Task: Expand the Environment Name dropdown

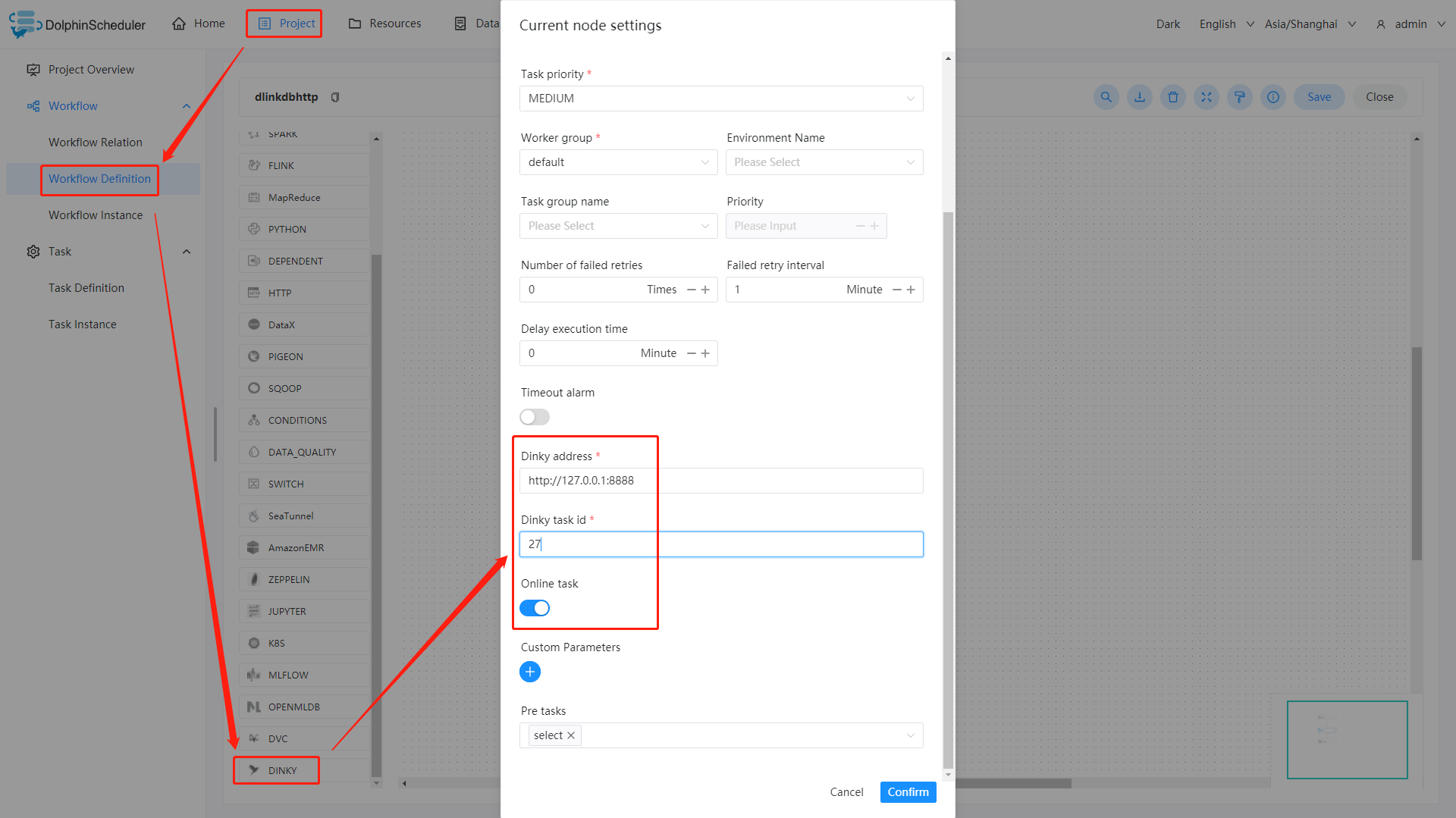Action: coord(824,162)
